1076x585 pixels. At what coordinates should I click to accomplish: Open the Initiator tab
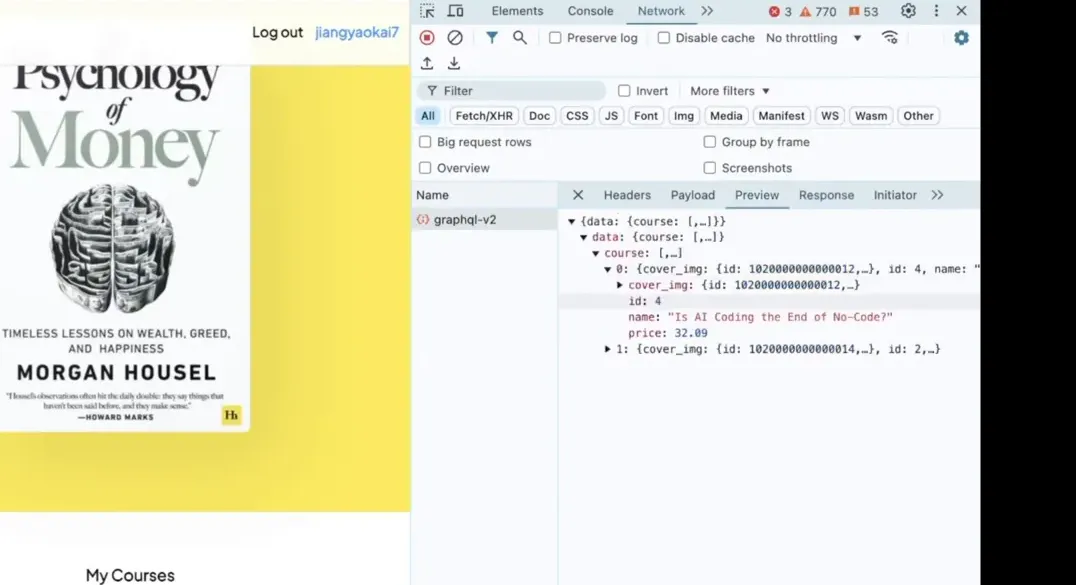click(895, 195)
